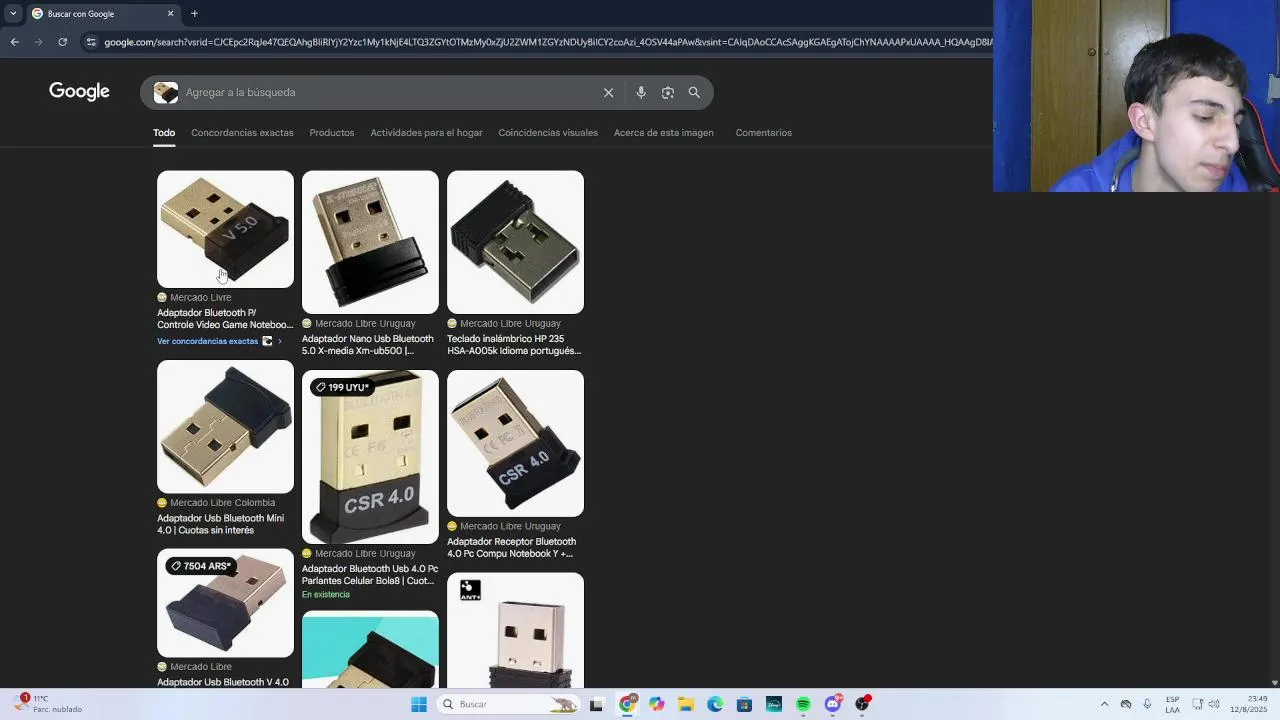Open the ANT+ USB dongle image
Viewport: 1280px width, 720px height.
[x=515, y=630]
